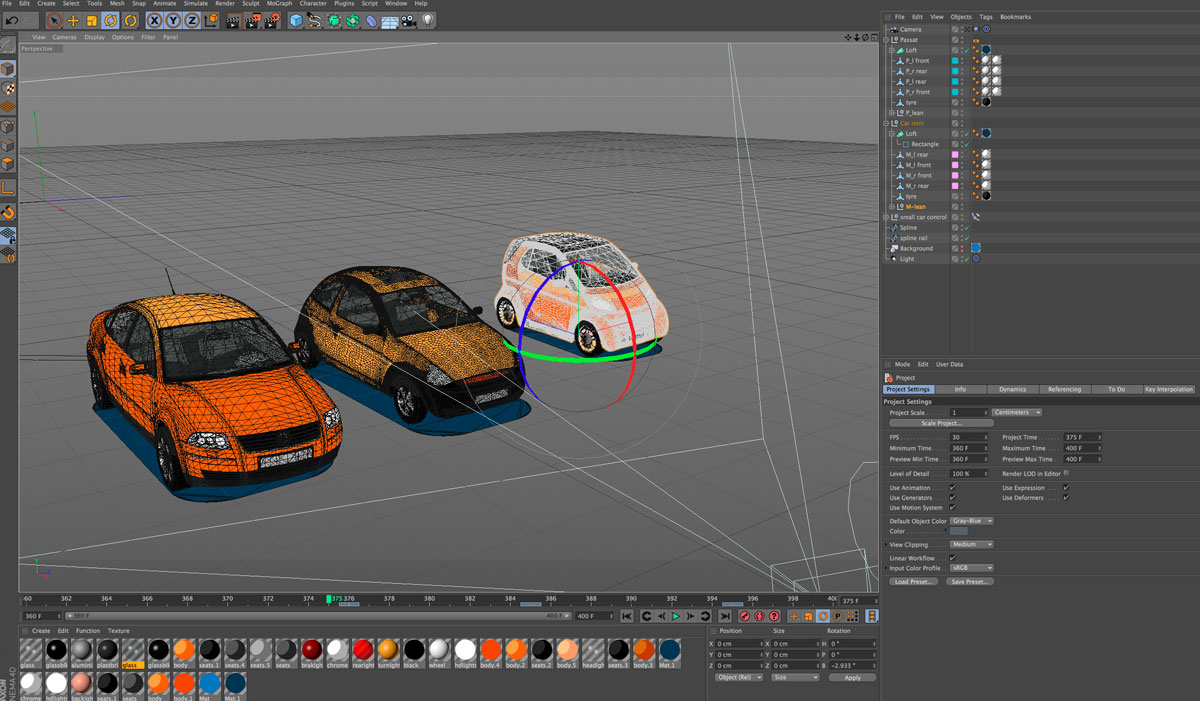Screen dimensions: 1200x701
Task: Toggle the Z axis lock
Action: click(x=192, y=20)
